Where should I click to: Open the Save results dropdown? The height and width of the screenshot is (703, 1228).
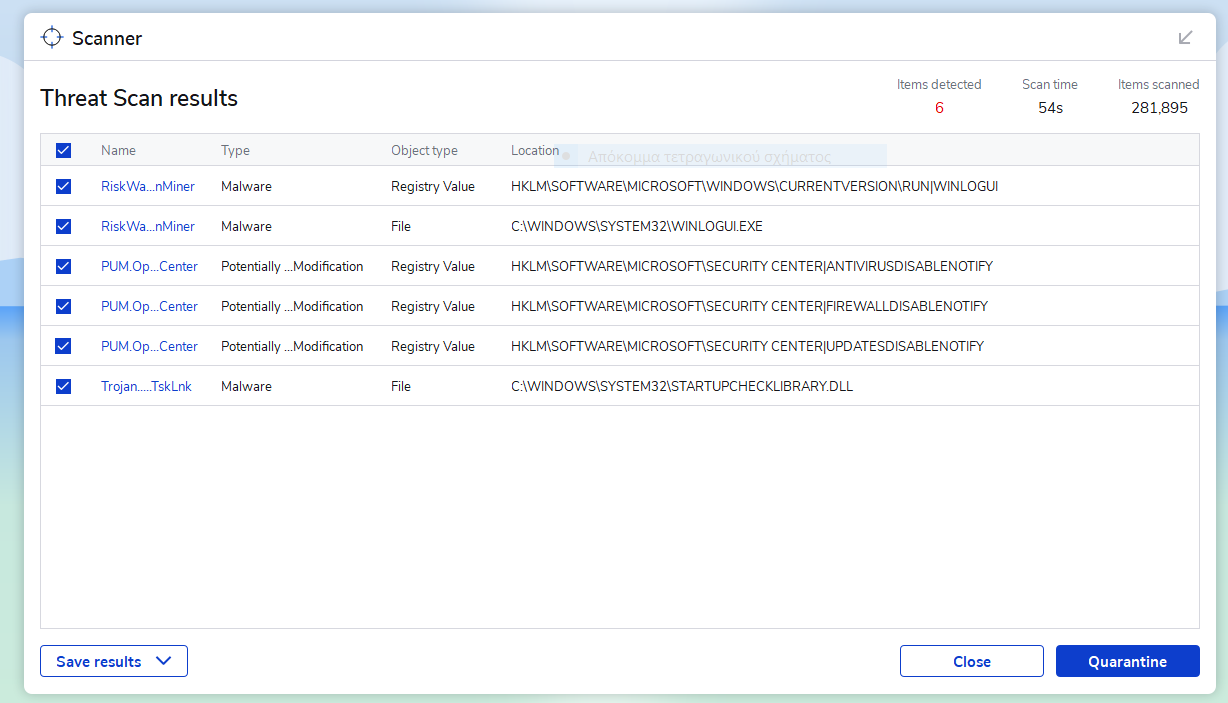(114, 661)
